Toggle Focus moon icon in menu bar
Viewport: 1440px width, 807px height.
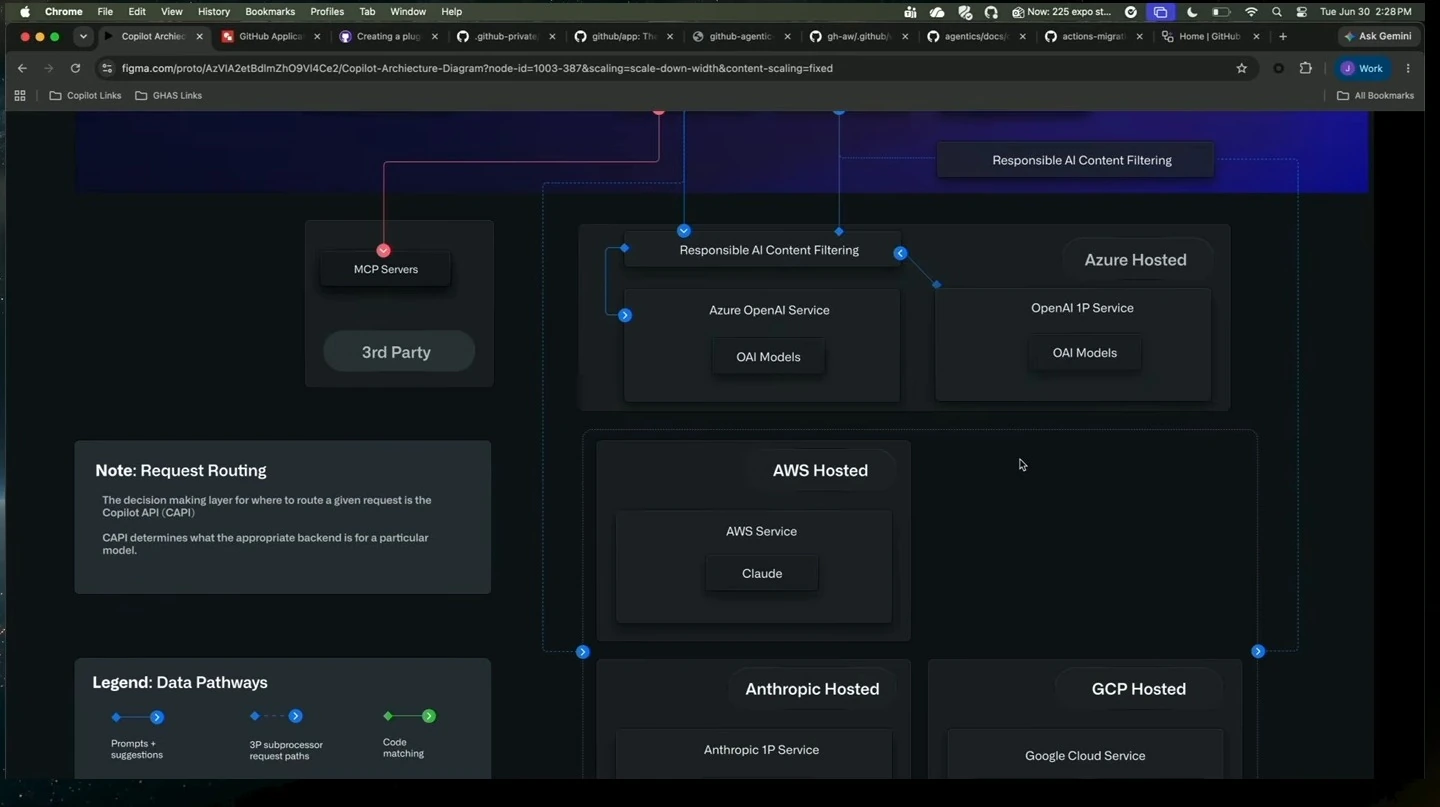[x=1192, y=12]
